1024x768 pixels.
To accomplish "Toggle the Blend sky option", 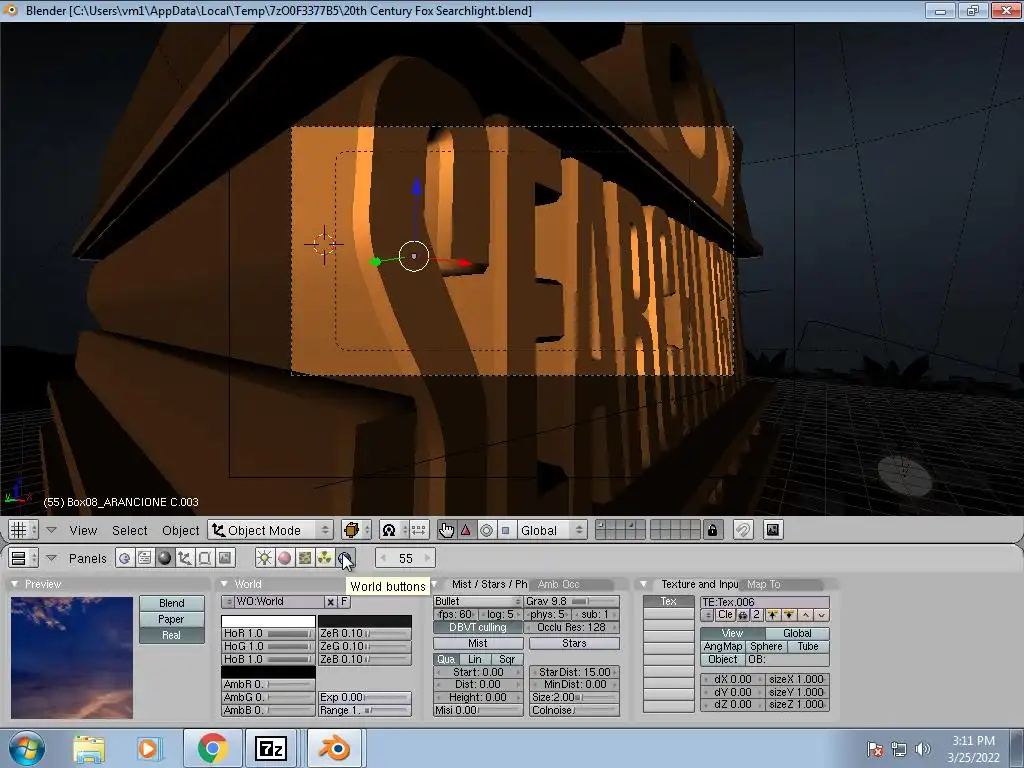I will 172,603.
